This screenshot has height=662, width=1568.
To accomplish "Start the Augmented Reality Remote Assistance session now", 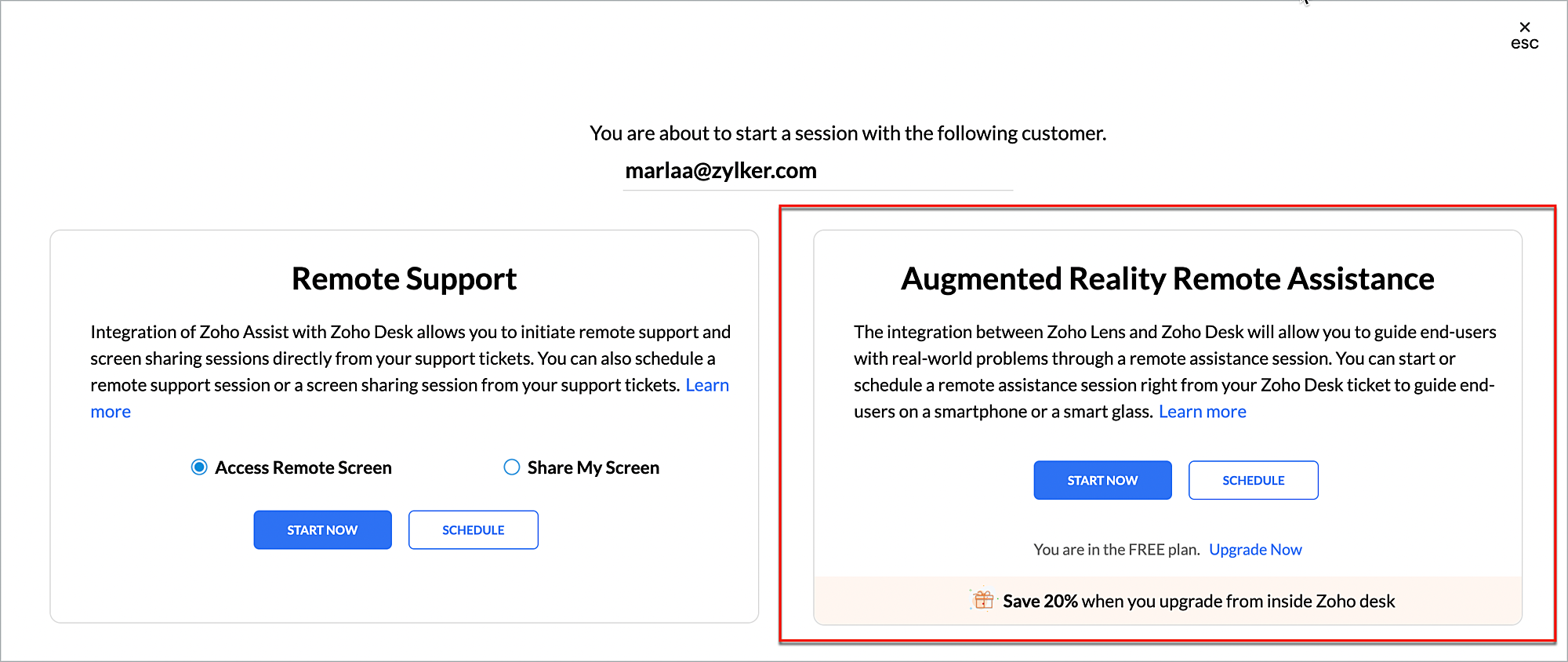I will [1102, 480].
